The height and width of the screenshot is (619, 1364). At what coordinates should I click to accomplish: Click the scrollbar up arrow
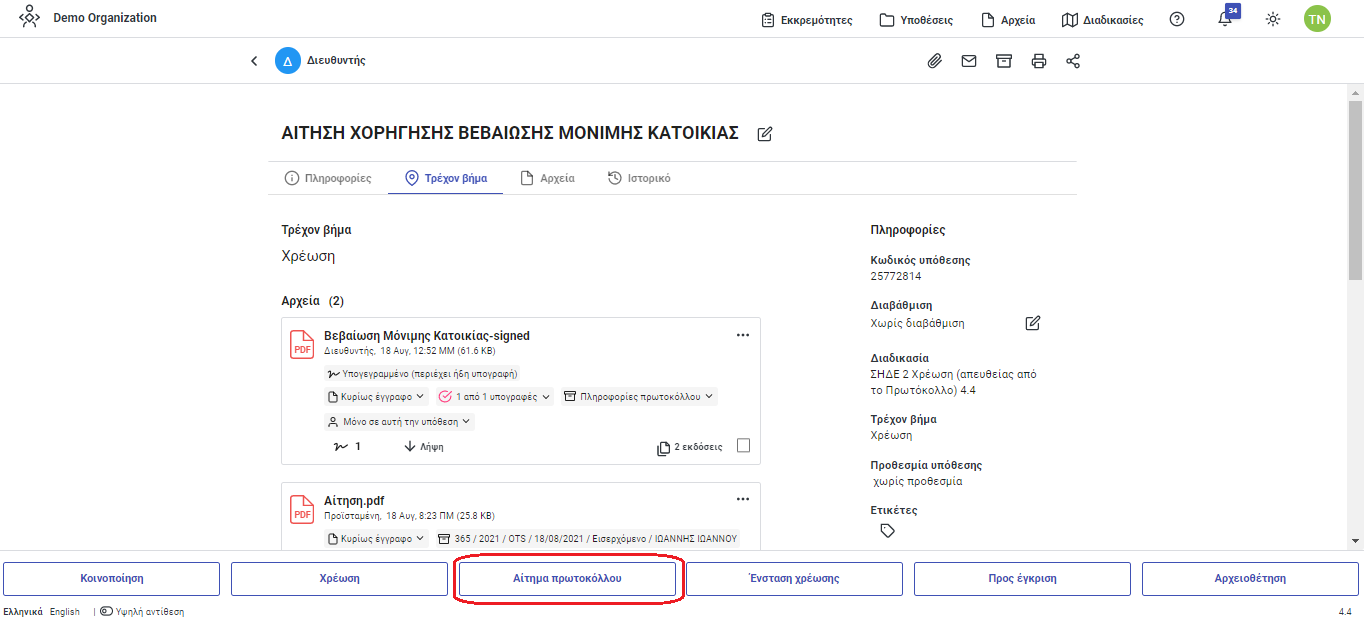coord(1355,91)
